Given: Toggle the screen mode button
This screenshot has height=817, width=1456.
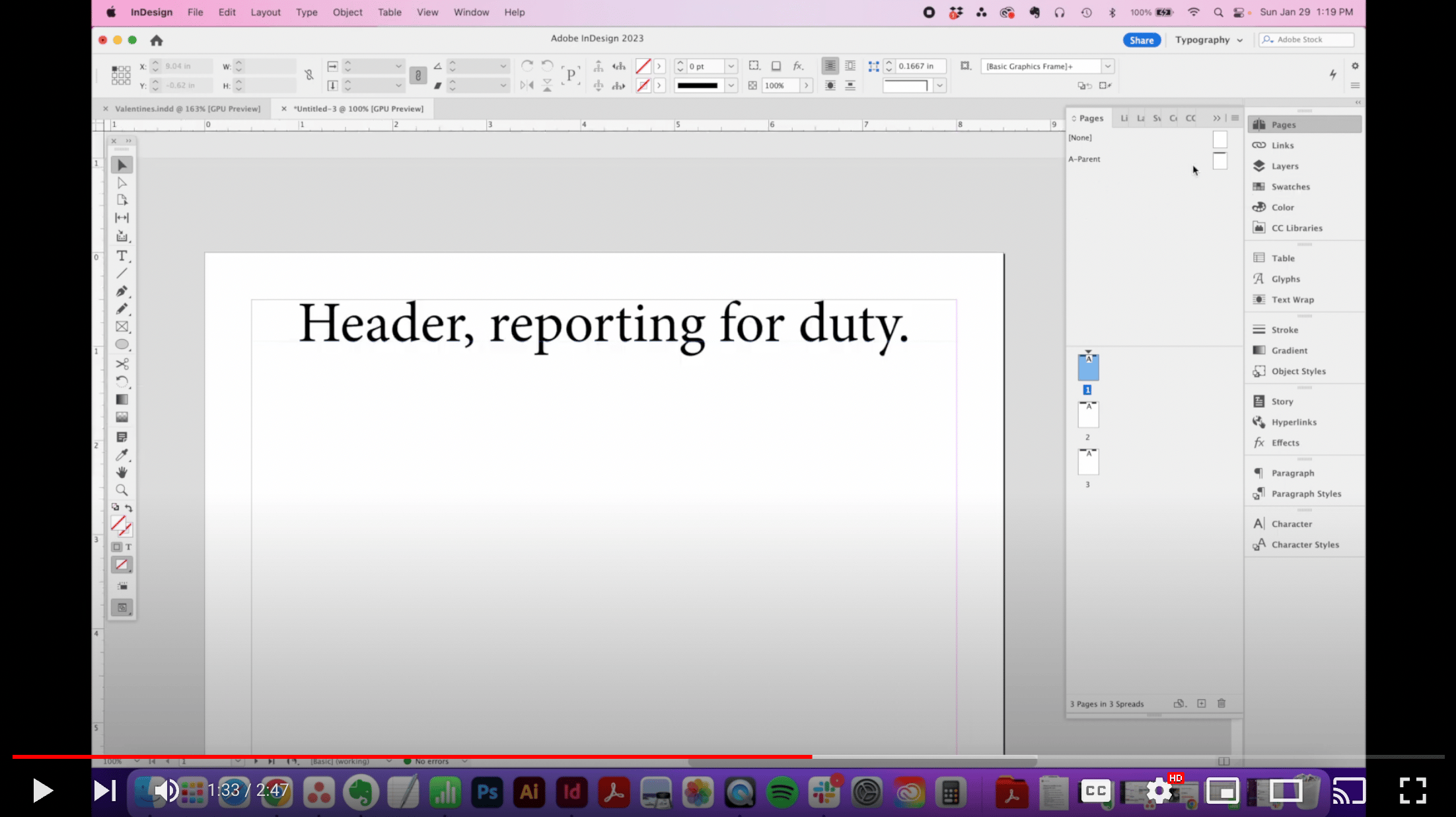Looking at the screenshot, I should click(122, 607).
